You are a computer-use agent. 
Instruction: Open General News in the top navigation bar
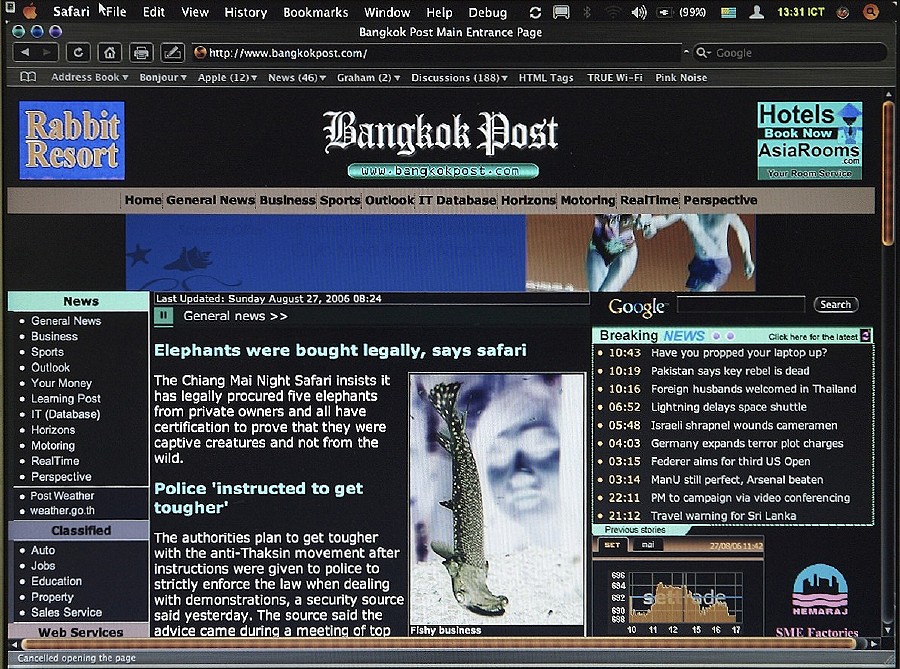(211, 200)
